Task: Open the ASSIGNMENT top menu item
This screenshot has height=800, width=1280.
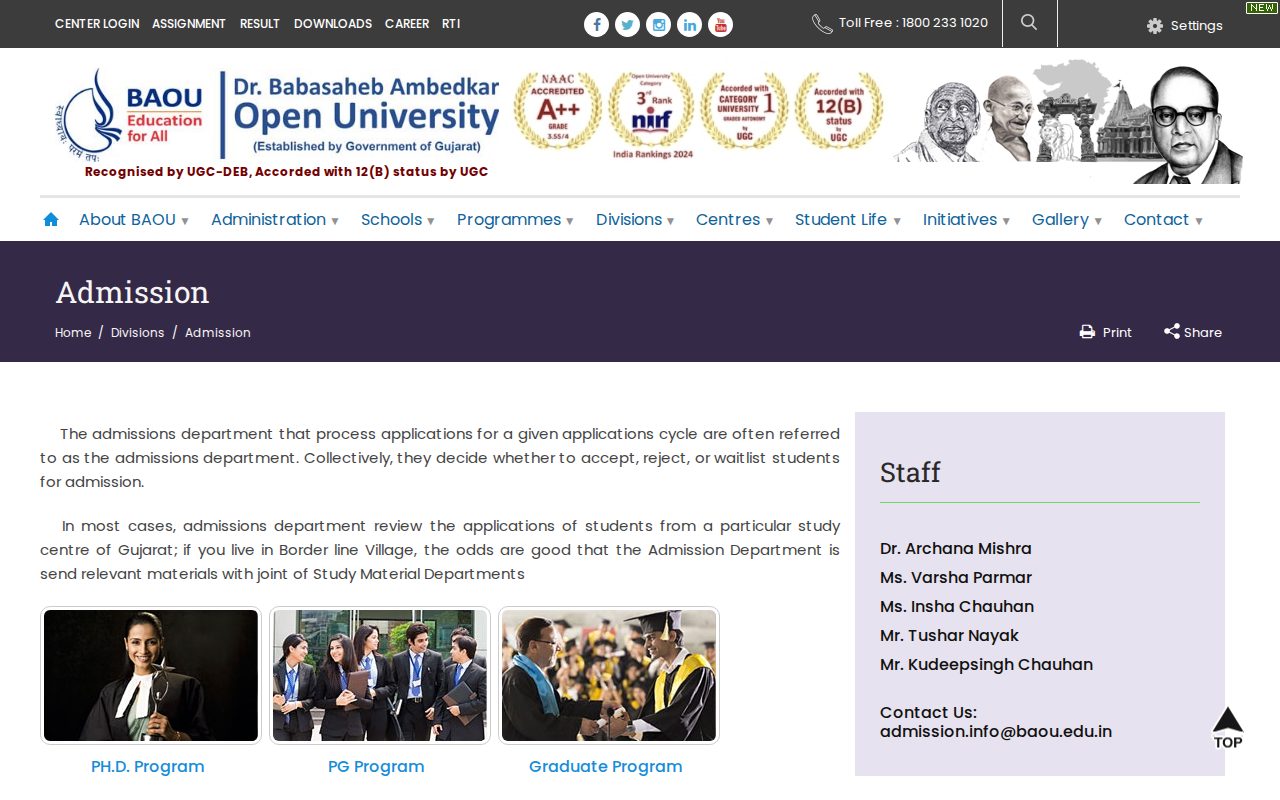Action: (x=189, y=23)
